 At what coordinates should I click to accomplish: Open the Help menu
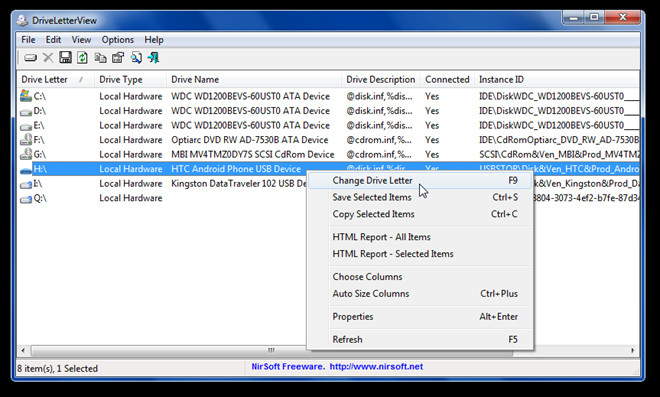click(x=154, y=40)
